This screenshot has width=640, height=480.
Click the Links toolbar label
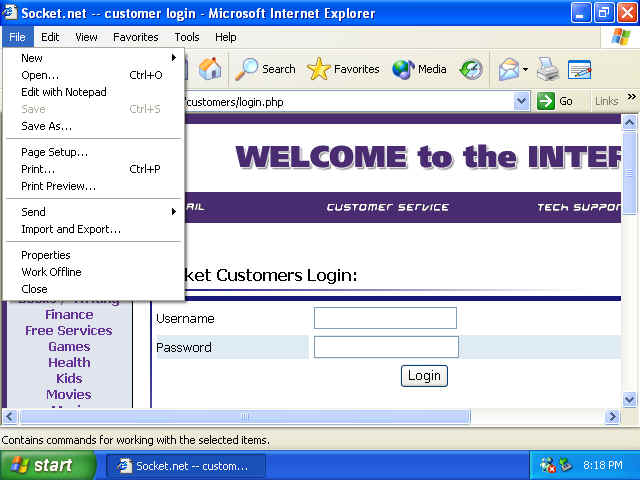(x=606, y=101)
